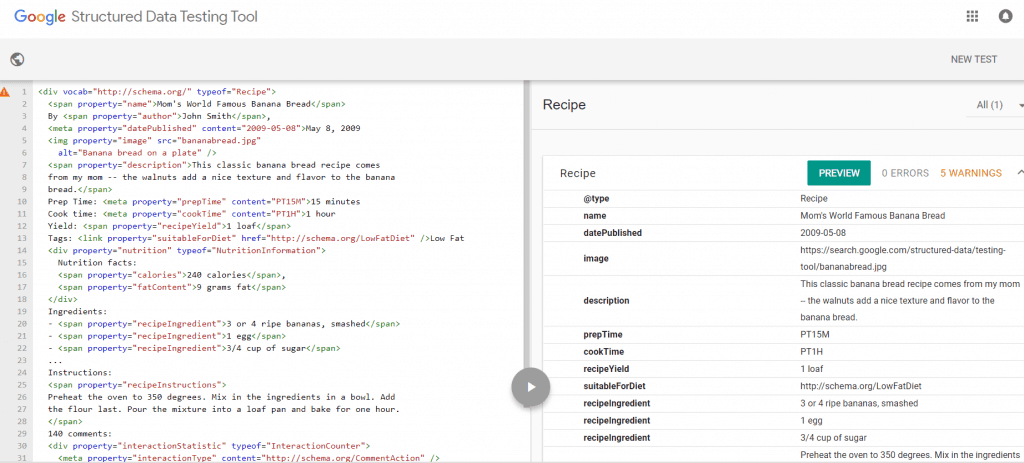Open the Google apps grid
1024x463 pixels.
tap(972, 17)
